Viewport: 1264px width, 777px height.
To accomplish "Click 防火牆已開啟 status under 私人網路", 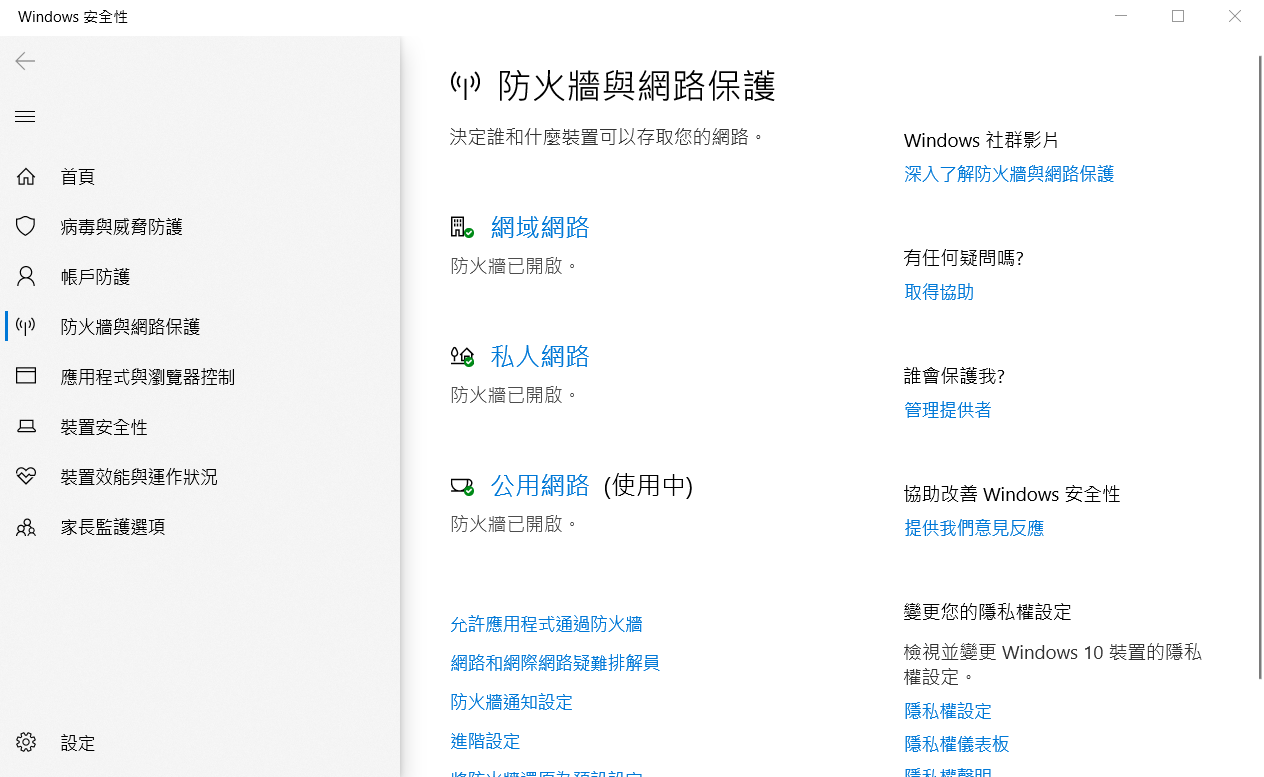I will (514, 395).
